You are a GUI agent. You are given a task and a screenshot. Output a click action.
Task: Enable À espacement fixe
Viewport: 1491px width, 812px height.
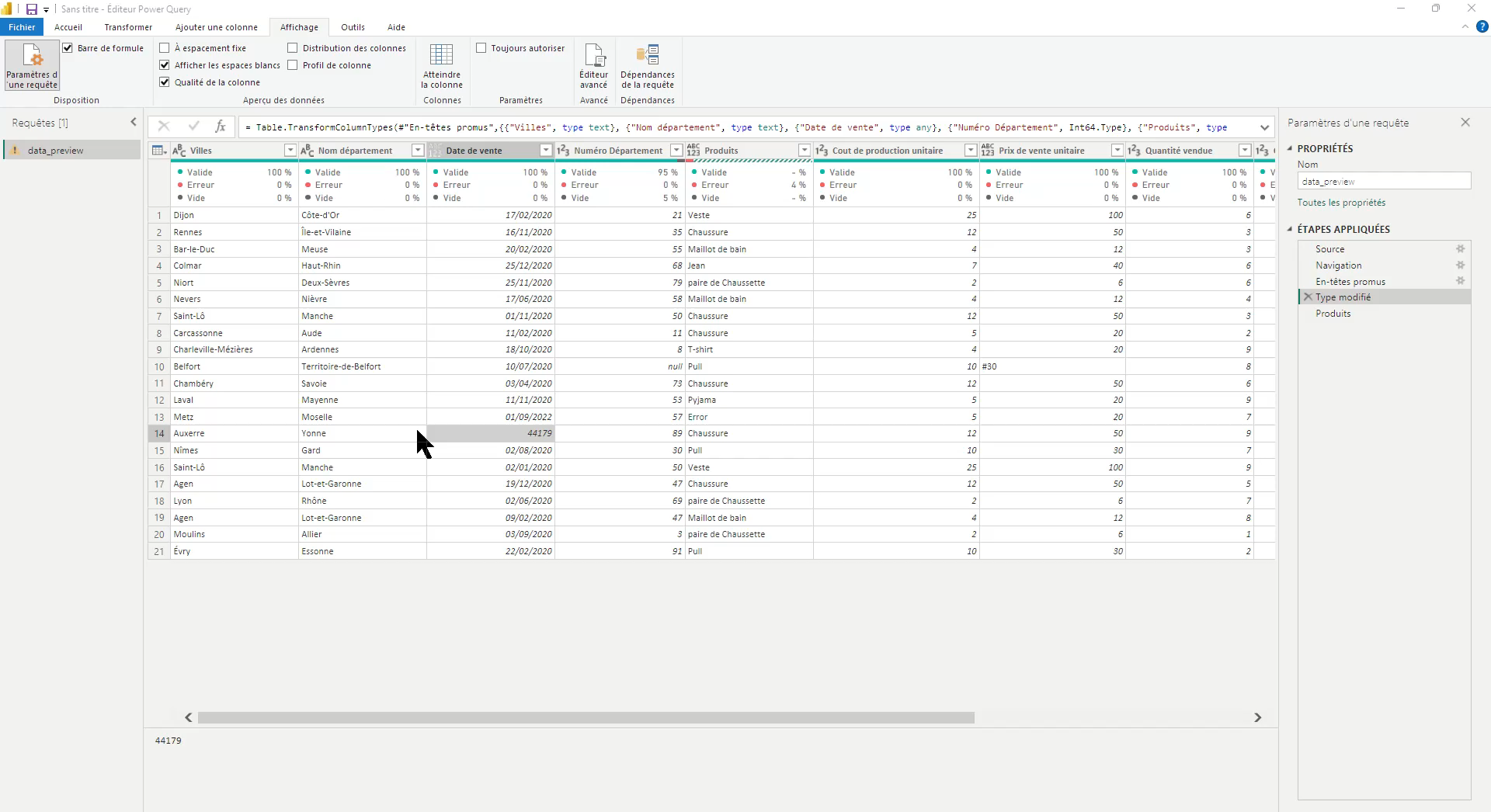(x=165, y=48)
